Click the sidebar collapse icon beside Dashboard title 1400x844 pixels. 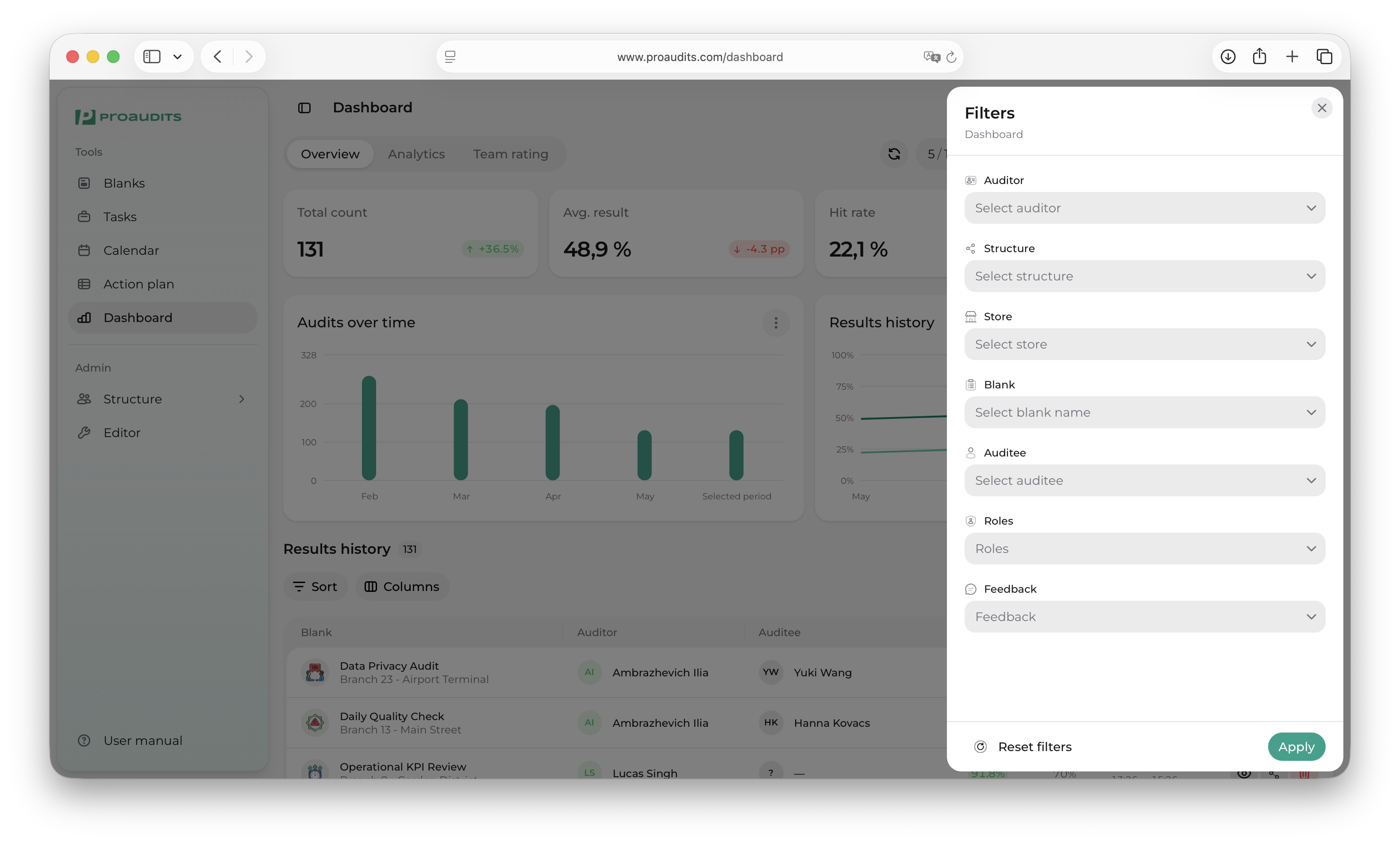304,108
